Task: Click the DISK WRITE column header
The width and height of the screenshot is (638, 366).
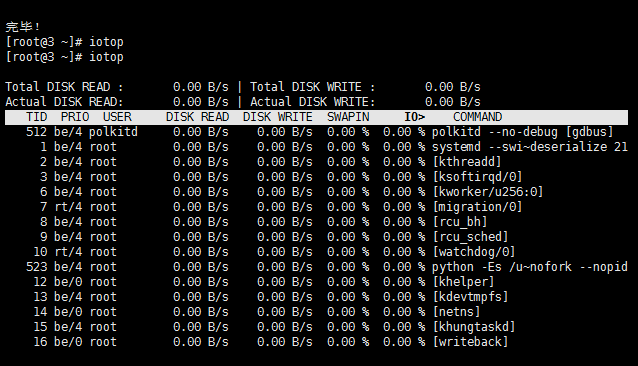Action: click(x=278, y=117)
